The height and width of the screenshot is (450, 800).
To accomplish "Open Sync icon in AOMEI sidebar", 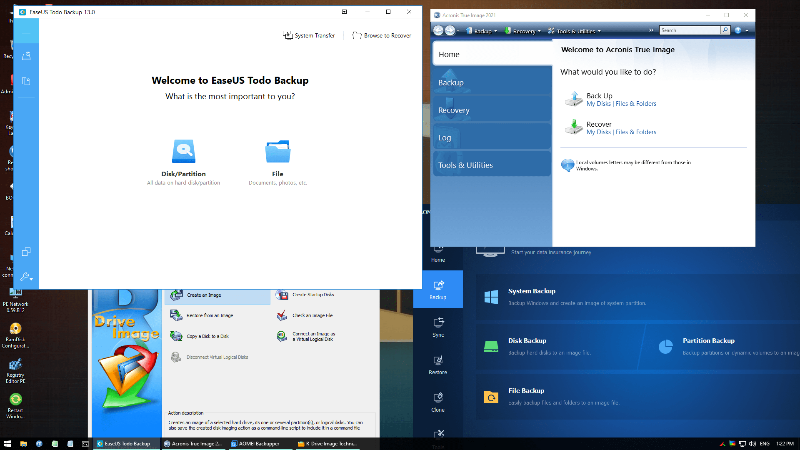I will coord(438,326).
